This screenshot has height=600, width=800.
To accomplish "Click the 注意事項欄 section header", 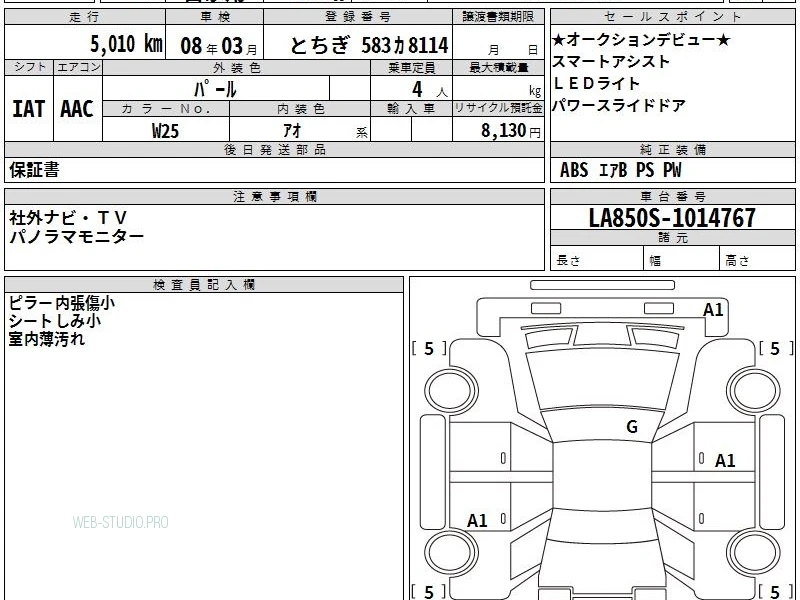I will (274, 197).
